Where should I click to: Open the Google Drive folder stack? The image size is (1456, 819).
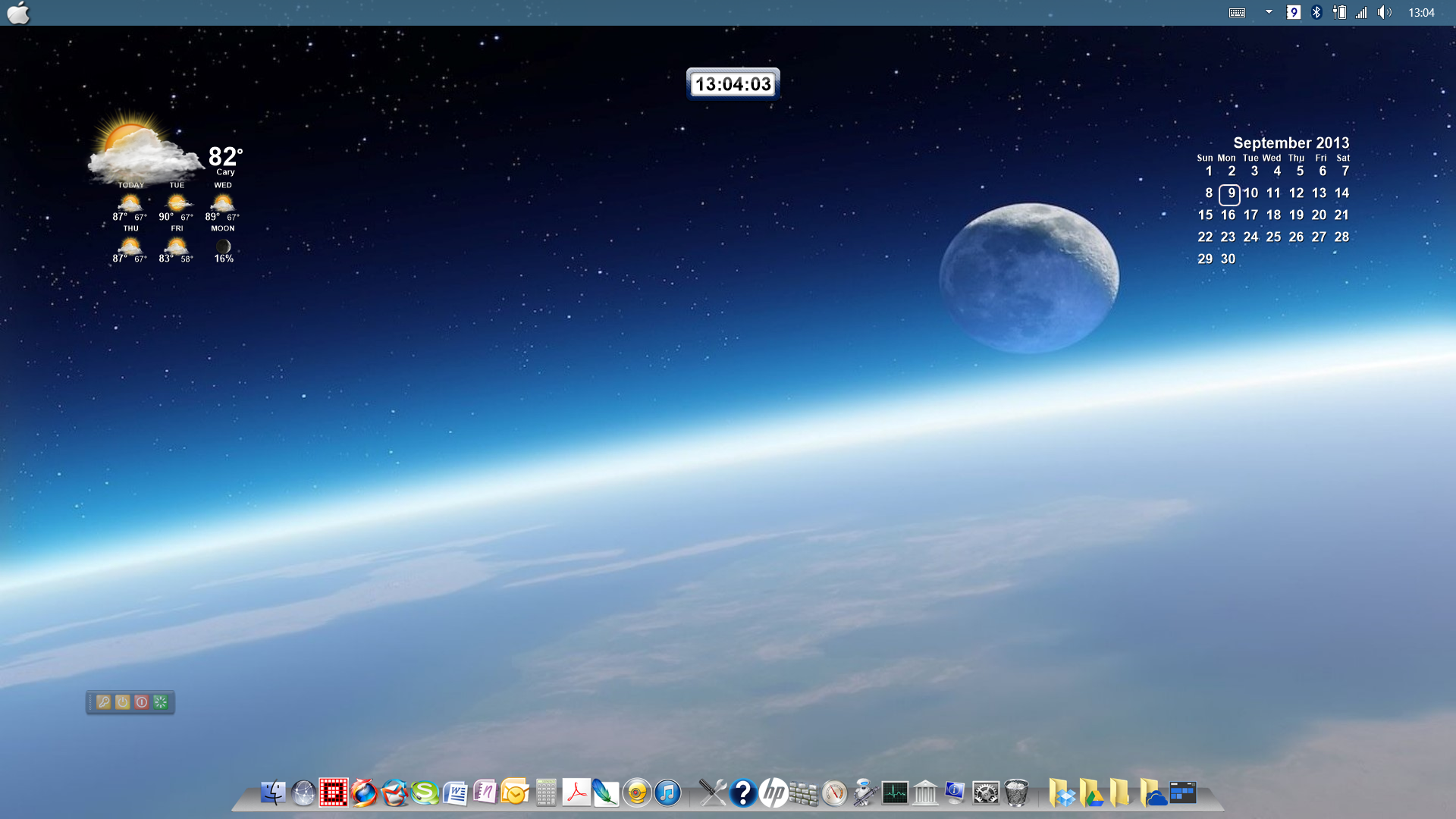tap(1092, 793)
